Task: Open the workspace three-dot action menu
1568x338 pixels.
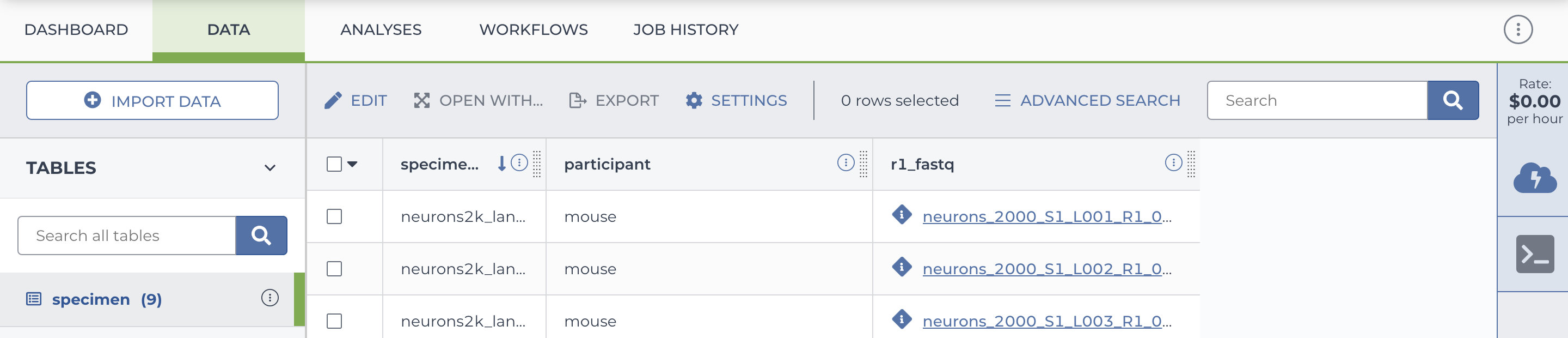Action: pyautogui.click(x=1517, y=30)
